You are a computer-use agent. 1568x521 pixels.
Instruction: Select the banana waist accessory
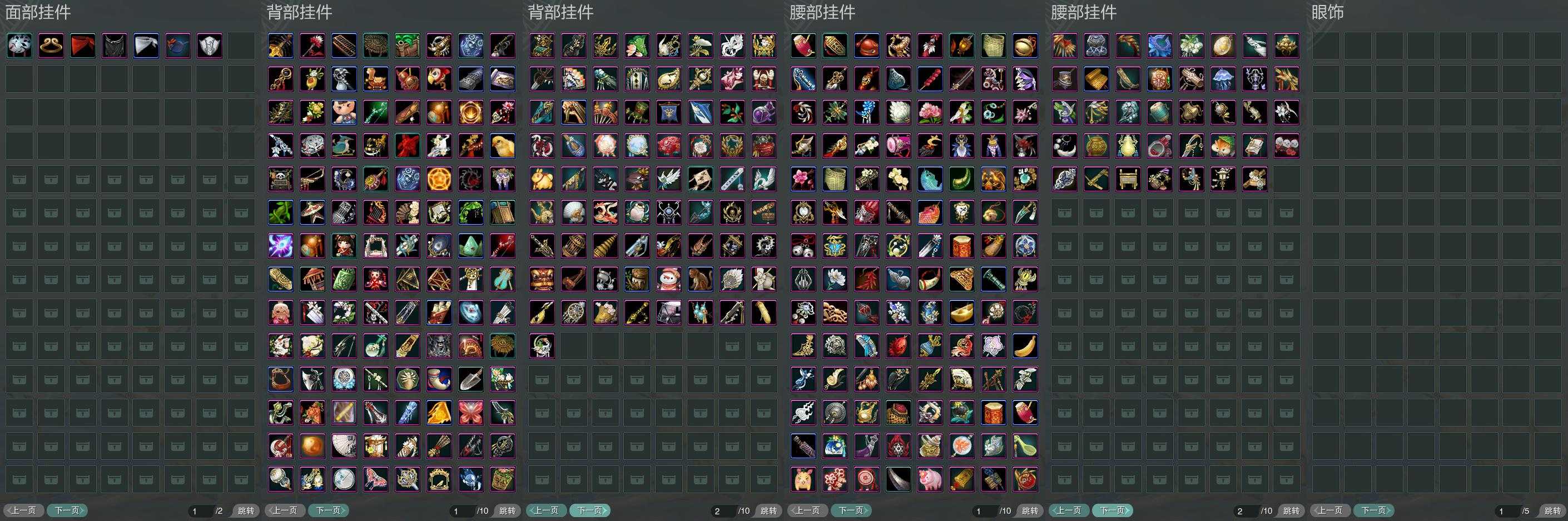click(x=1025, y=346)
